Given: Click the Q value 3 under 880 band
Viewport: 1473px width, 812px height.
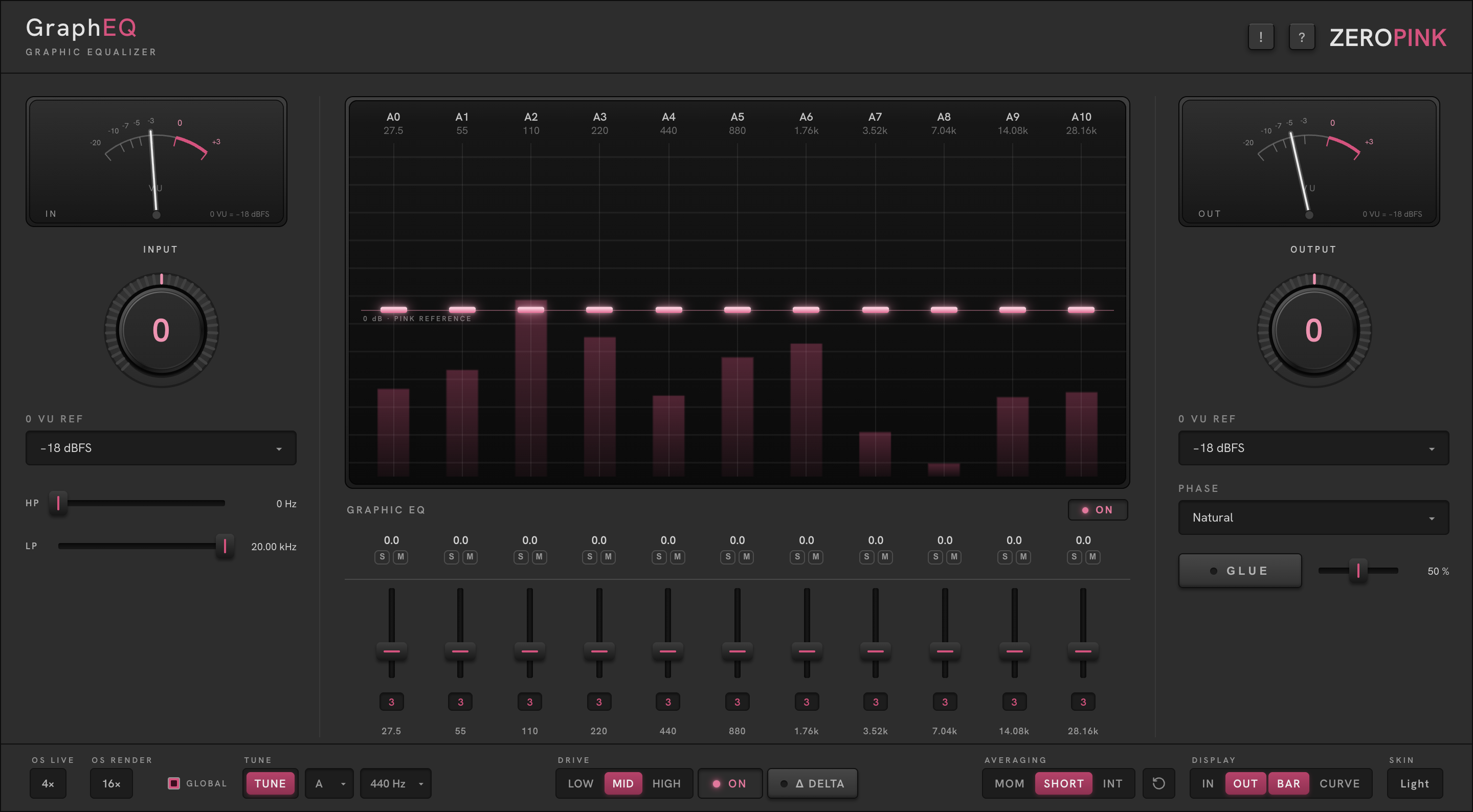Looking at the screenshot, I should (x=737, y=702).
